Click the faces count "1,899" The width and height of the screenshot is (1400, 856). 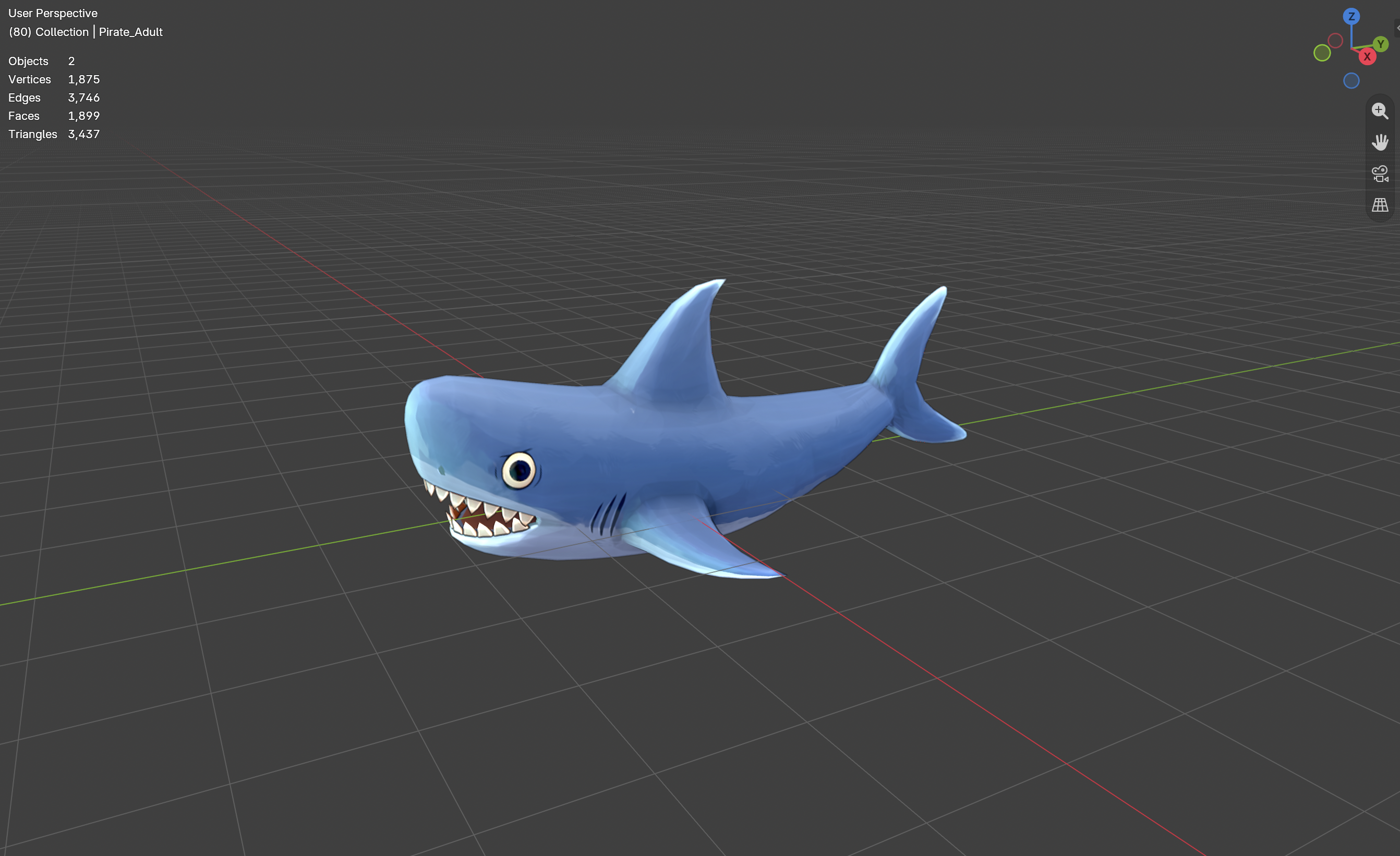coord(83,116)
